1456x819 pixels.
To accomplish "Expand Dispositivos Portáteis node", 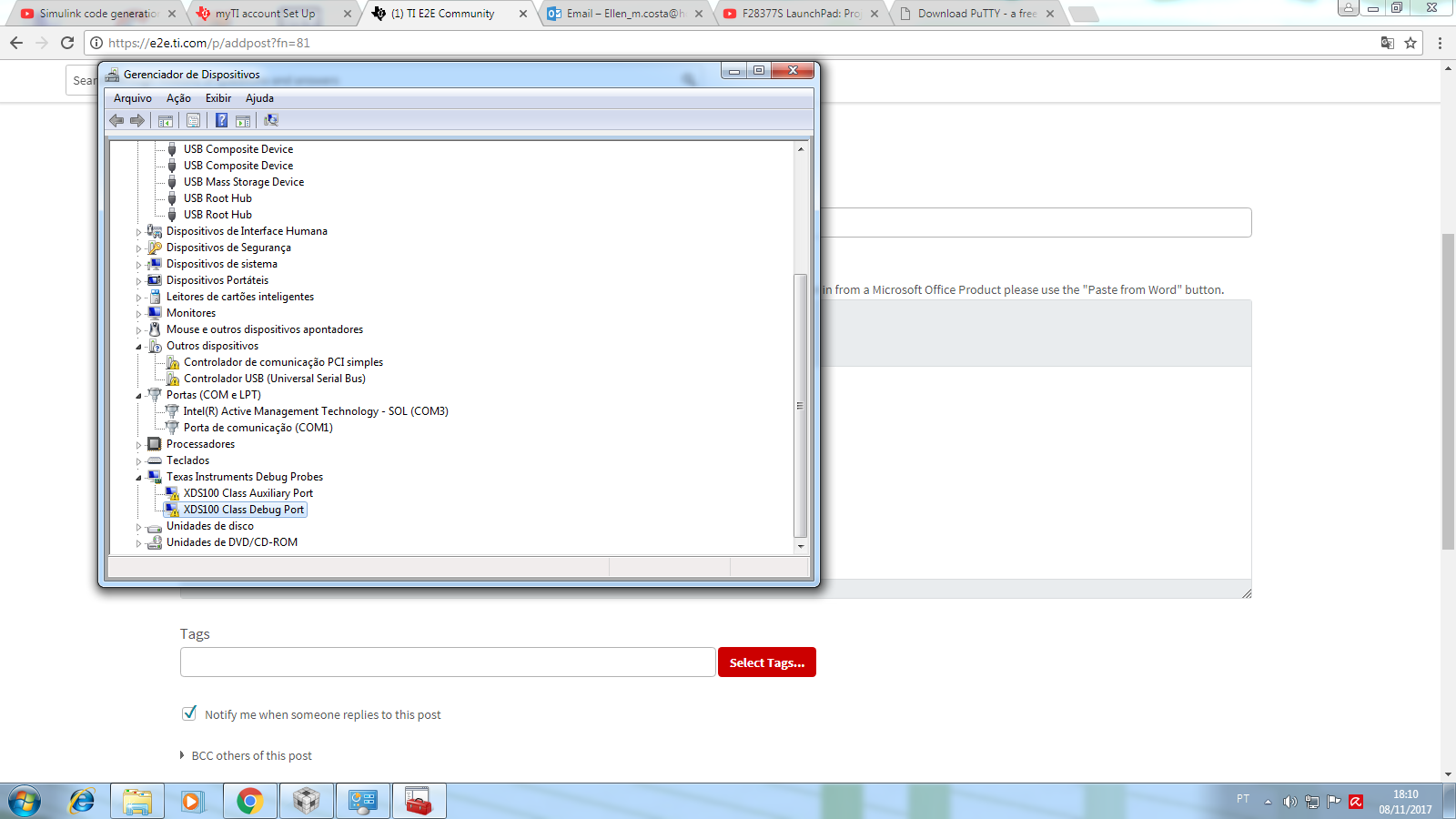I will [x=139, y=281].
